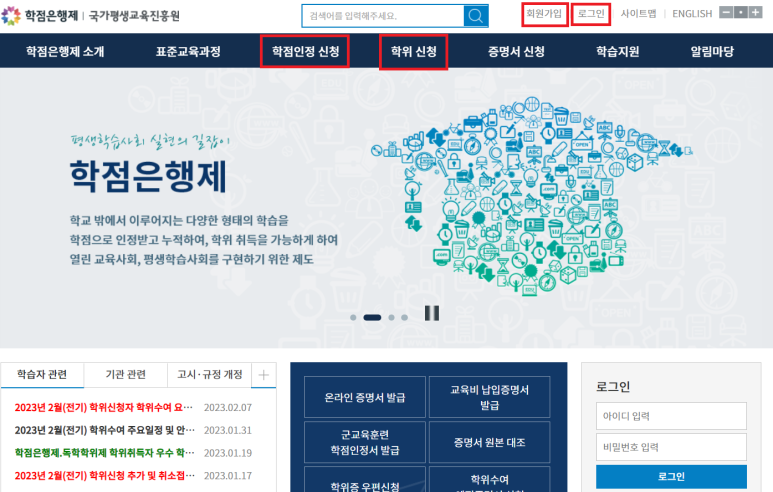773x492 pixels.
Task: Decrease font size with the minus button
Action: click(726, 12)
